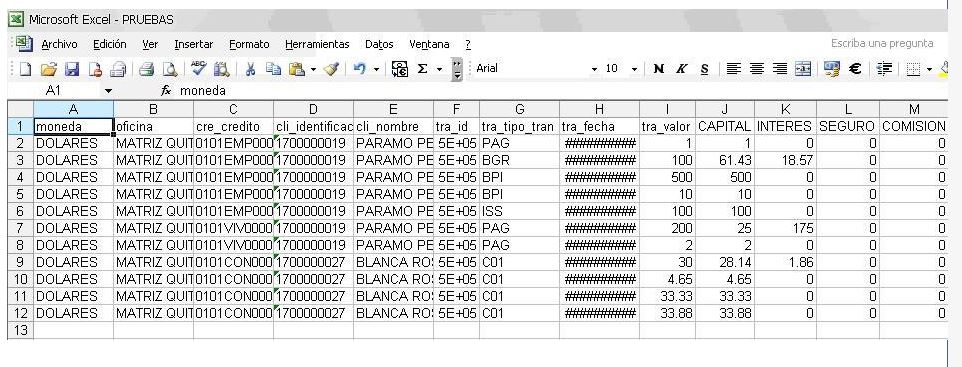Select the Format Painter brush icon
Image resolution: width=962 pixels, height=367 pixels.
(331, 69)
